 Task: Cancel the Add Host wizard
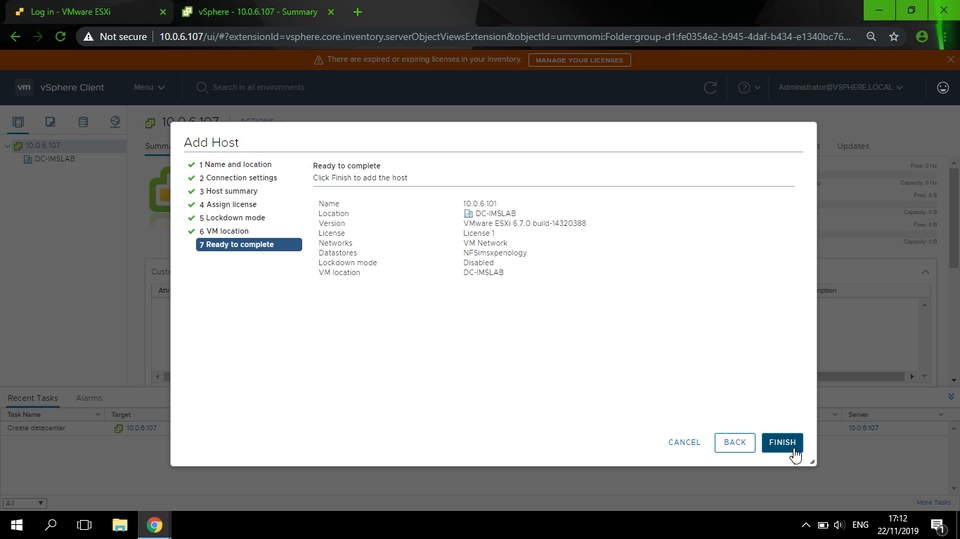[684, 442]
